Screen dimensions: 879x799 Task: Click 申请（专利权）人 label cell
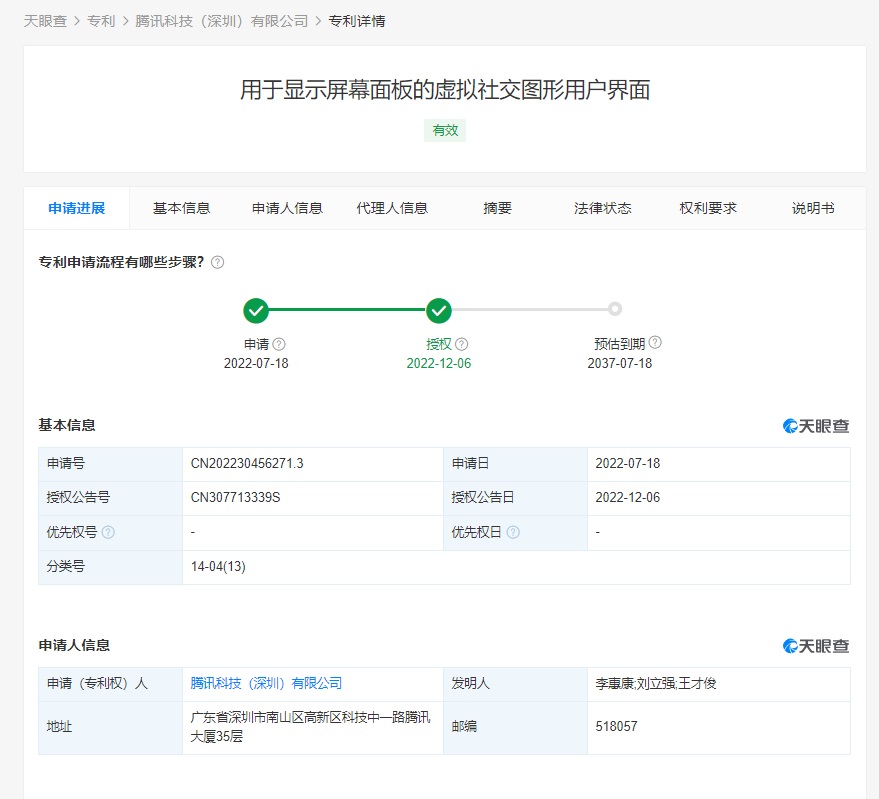(110, 684)
